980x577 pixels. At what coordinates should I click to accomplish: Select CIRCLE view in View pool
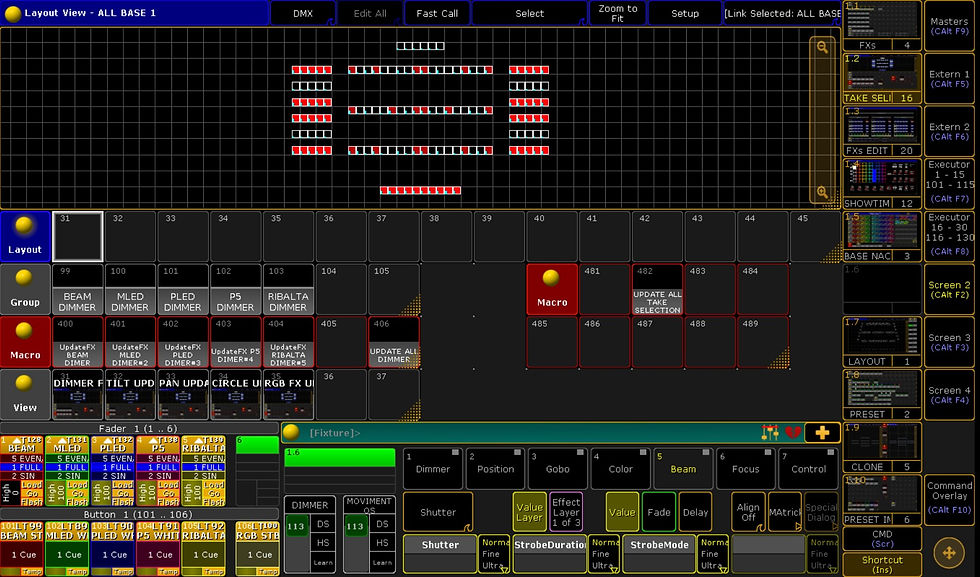click(x=236, y=394)
